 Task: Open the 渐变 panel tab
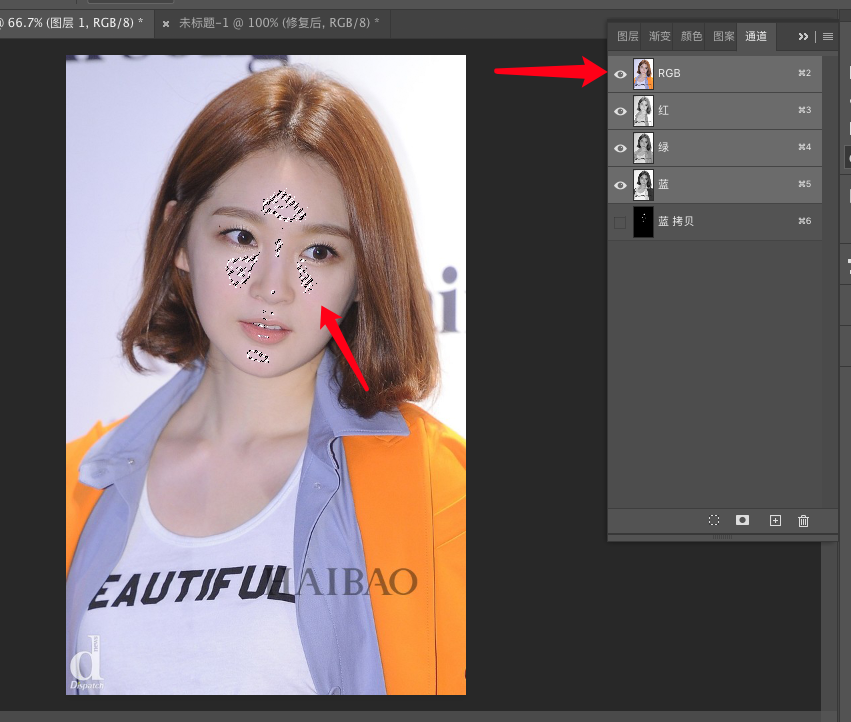click(x=659, y=36)
